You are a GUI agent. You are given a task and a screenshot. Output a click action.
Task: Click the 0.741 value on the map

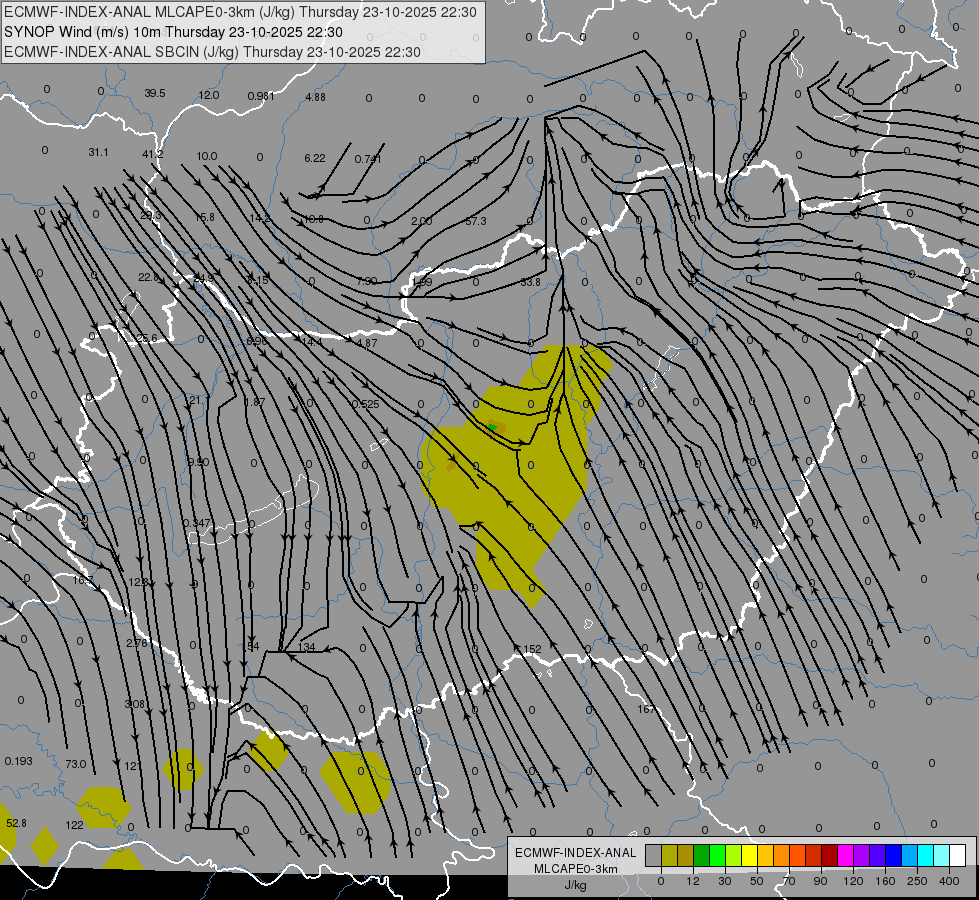click(x=368, y=159)
